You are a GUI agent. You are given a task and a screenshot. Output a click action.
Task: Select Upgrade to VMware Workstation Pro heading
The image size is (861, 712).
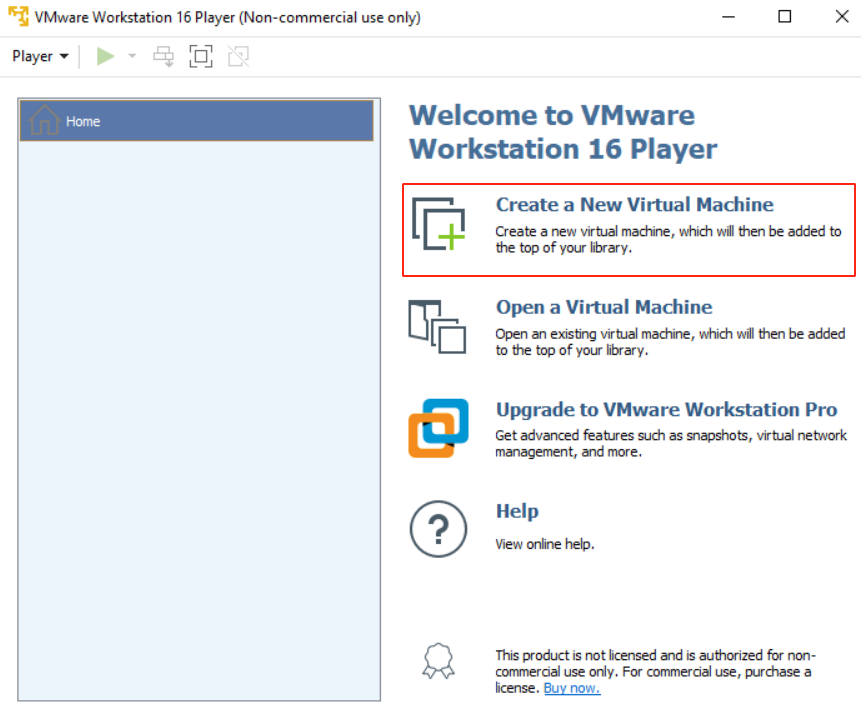click(666, 410)
